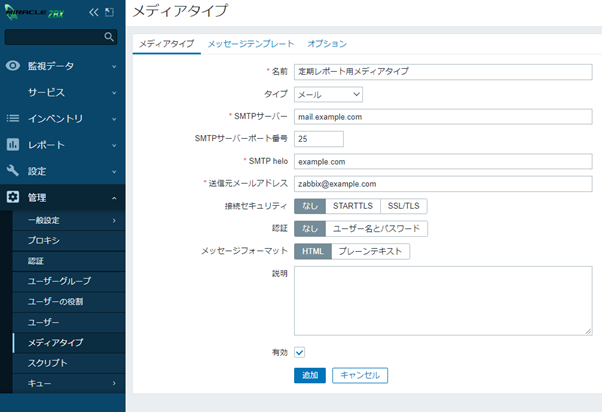Click the キャンセル button
The height and width of the screenshot is (412, 602).
pyautogui.click(x=359, y=375)
